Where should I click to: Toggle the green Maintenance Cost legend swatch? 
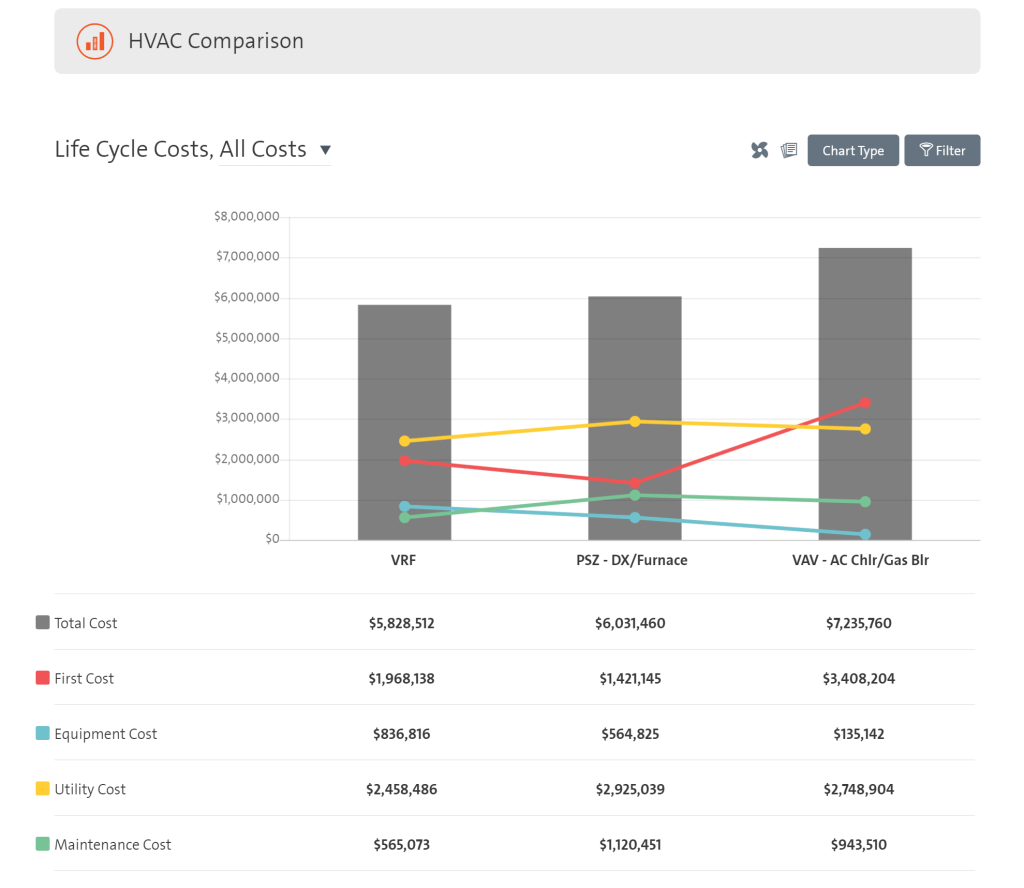click(42, 844)
